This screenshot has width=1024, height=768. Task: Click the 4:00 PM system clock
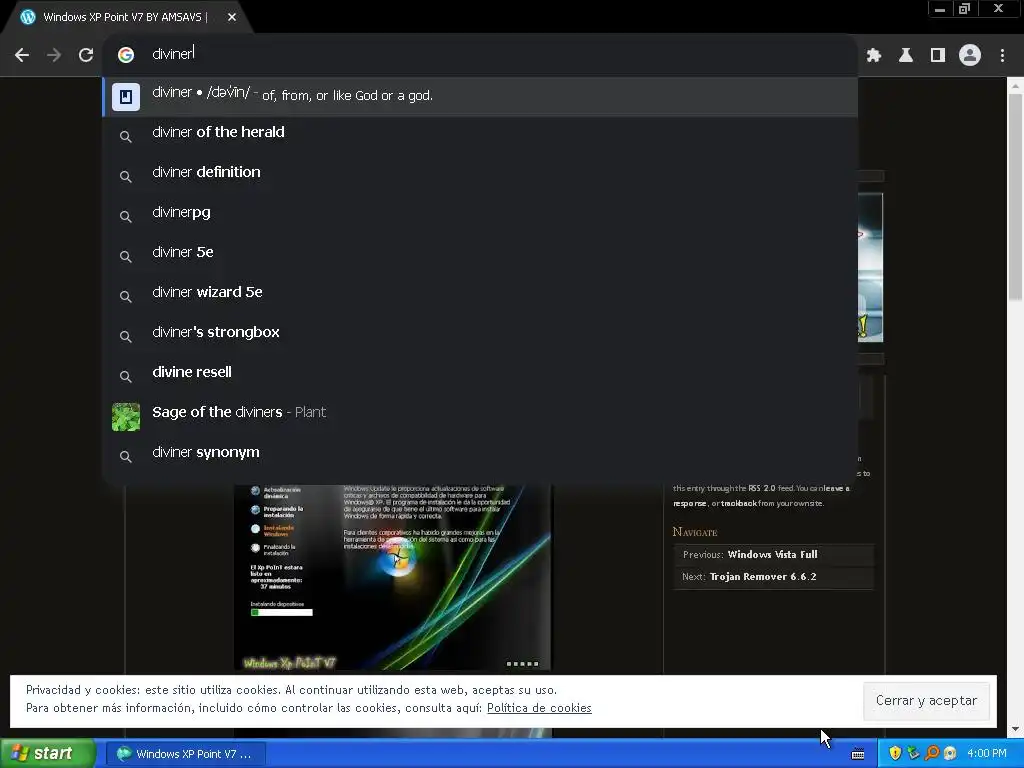(987, 754)
